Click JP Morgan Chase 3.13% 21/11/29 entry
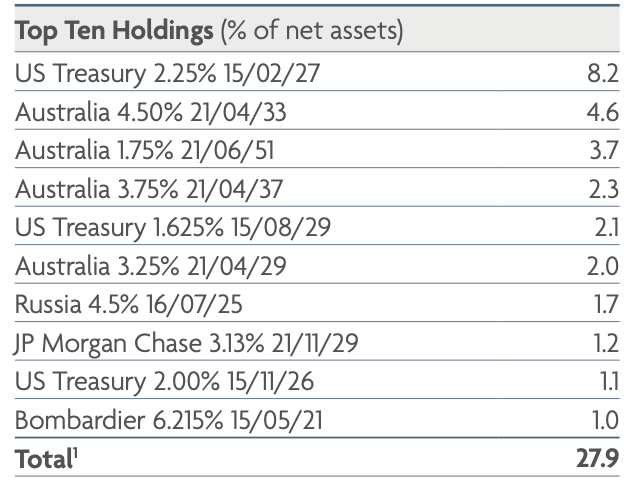The image size is (644, 488). [x=186, y=344]
